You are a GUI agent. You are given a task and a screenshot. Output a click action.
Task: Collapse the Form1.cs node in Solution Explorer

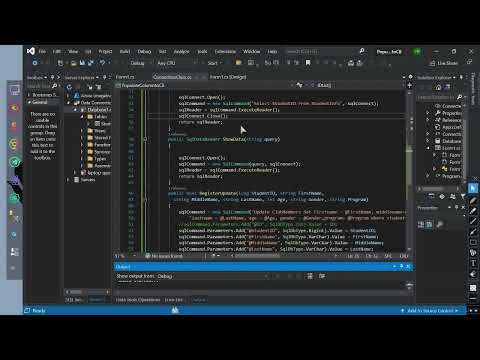click(x=428, y=148)
